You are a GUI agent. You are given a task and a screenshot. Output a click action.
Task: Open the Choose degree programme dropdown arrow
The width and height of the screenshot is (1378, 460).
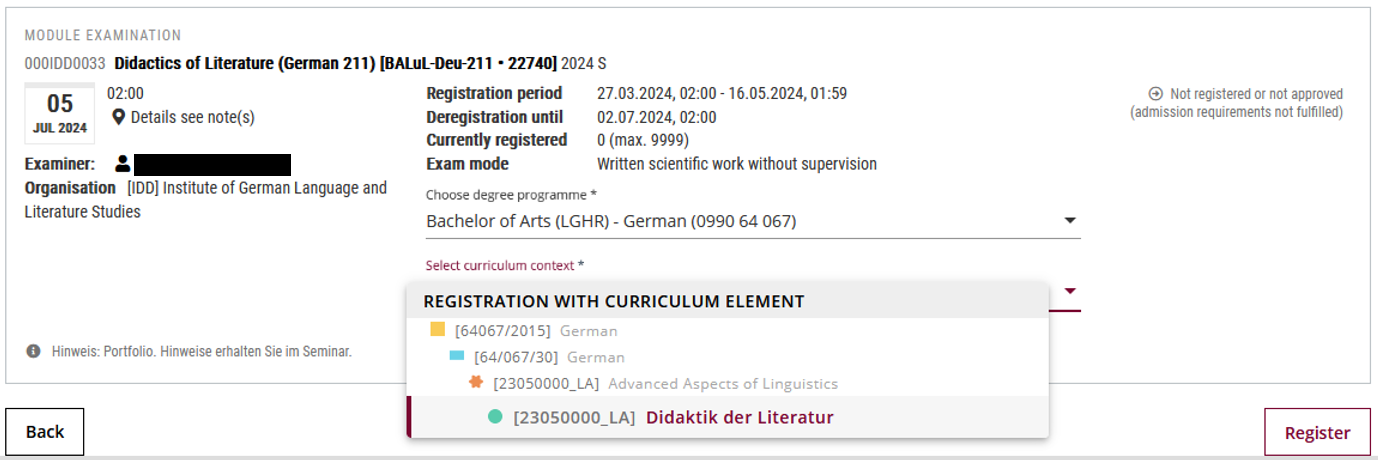(x=1069, y=221)
